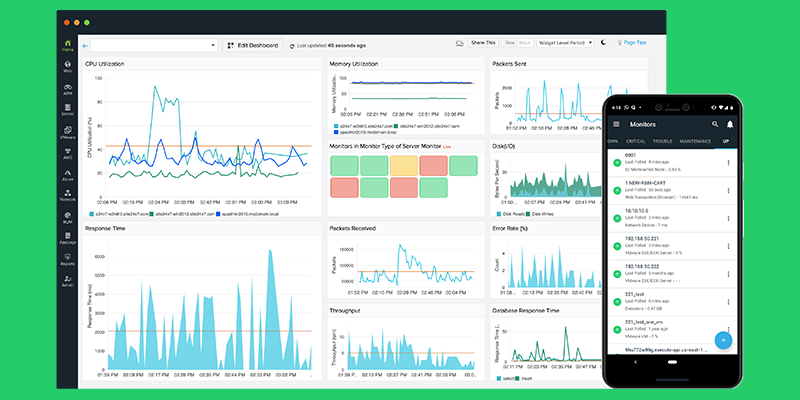
Task: Open the 1 NEW-RBM-CART monitor row
Action: point(671,190)
